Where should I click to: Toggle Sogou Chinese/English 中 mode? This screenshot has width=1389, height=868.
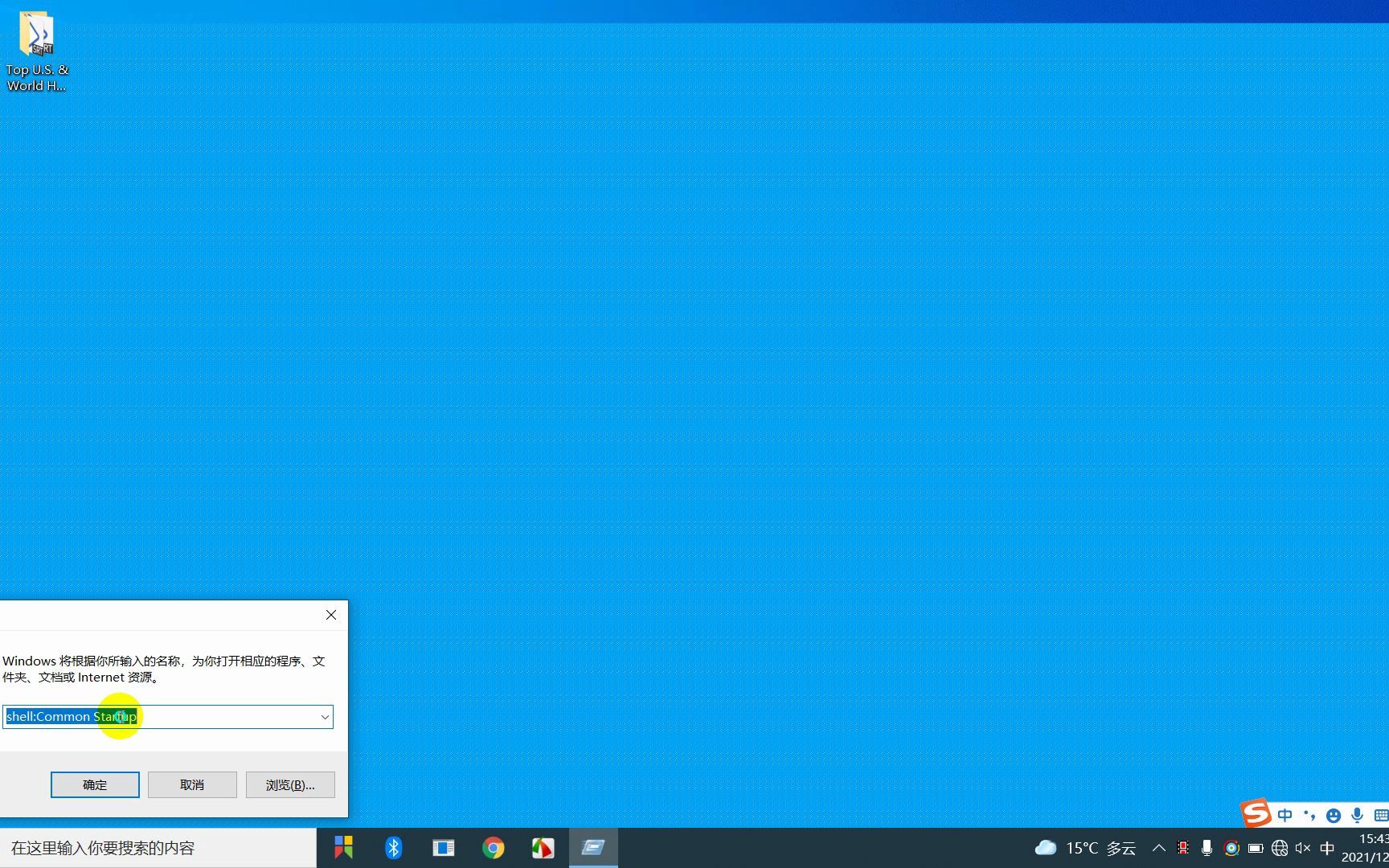click(1285, 816)
